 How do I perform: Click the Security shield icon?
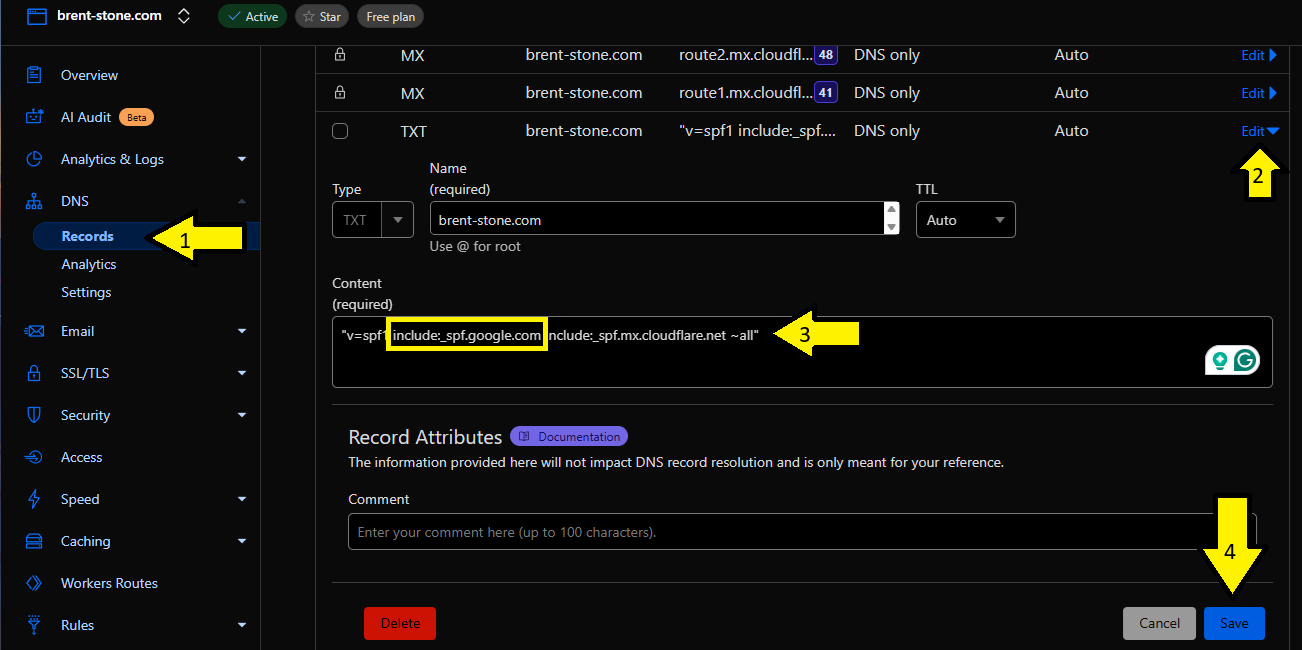pos(34,415)
